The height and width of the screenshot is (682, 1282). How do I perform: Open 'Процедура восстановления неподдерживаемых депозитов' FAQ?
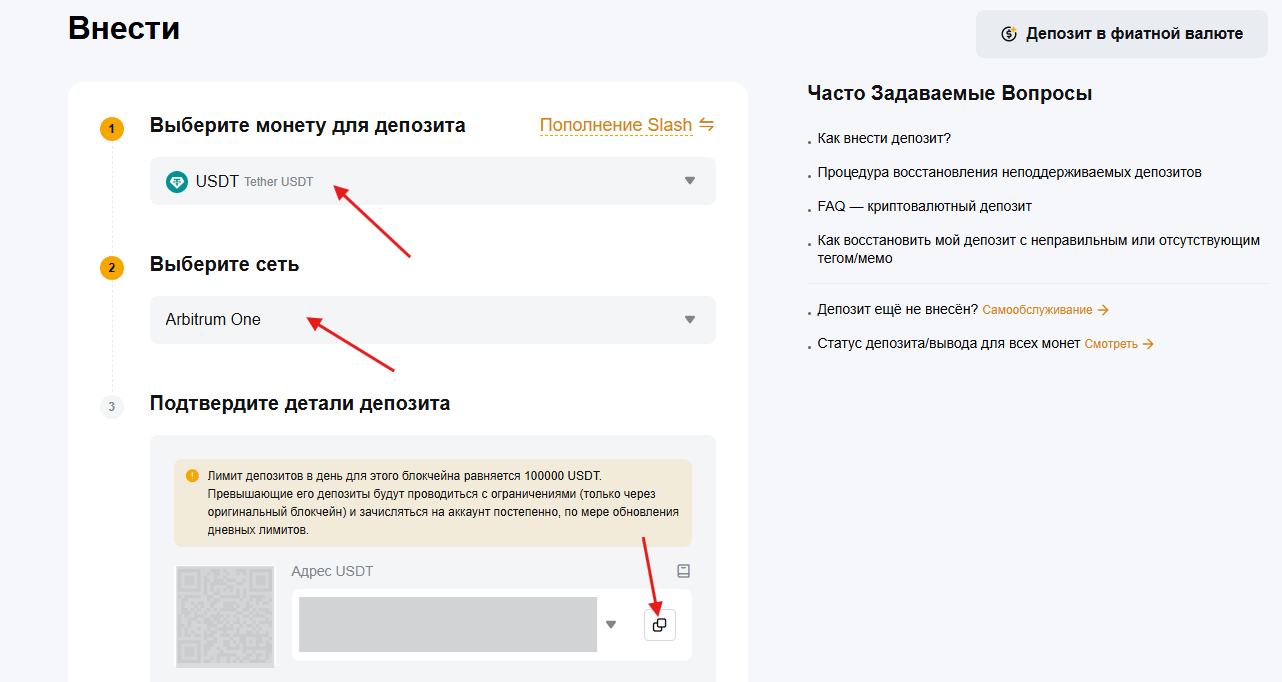tap(1009, 172)
